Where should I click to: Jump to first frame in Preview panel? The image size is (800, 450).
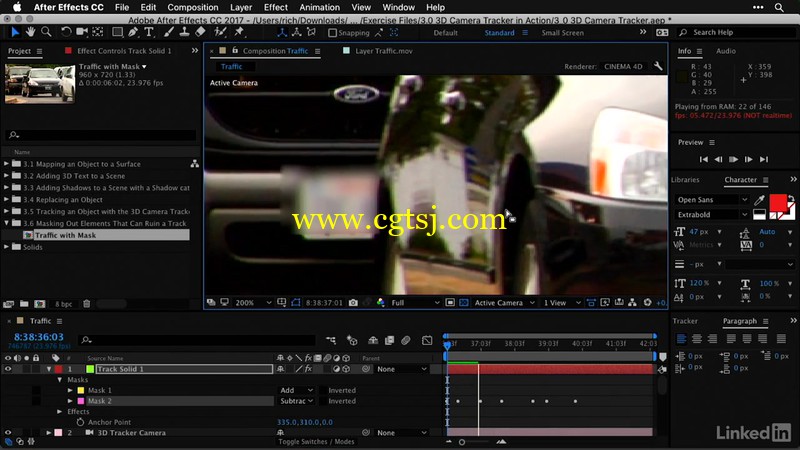pos(704,159)
